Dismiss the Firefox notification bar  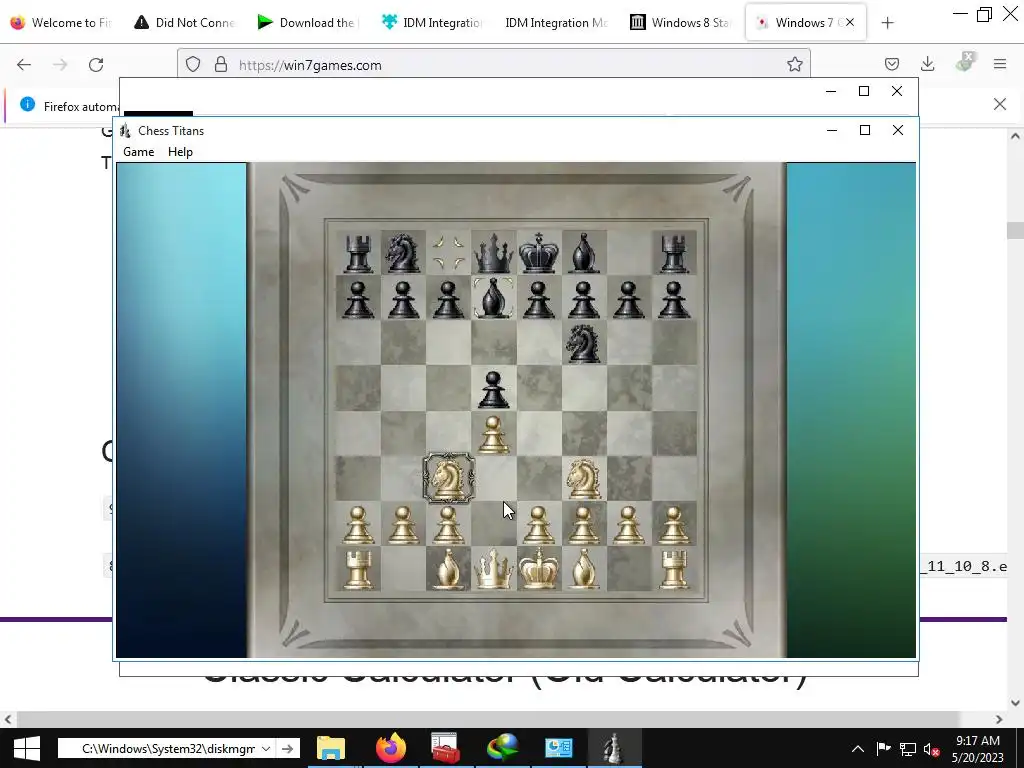pyautogui.click(x=999, y=104)
